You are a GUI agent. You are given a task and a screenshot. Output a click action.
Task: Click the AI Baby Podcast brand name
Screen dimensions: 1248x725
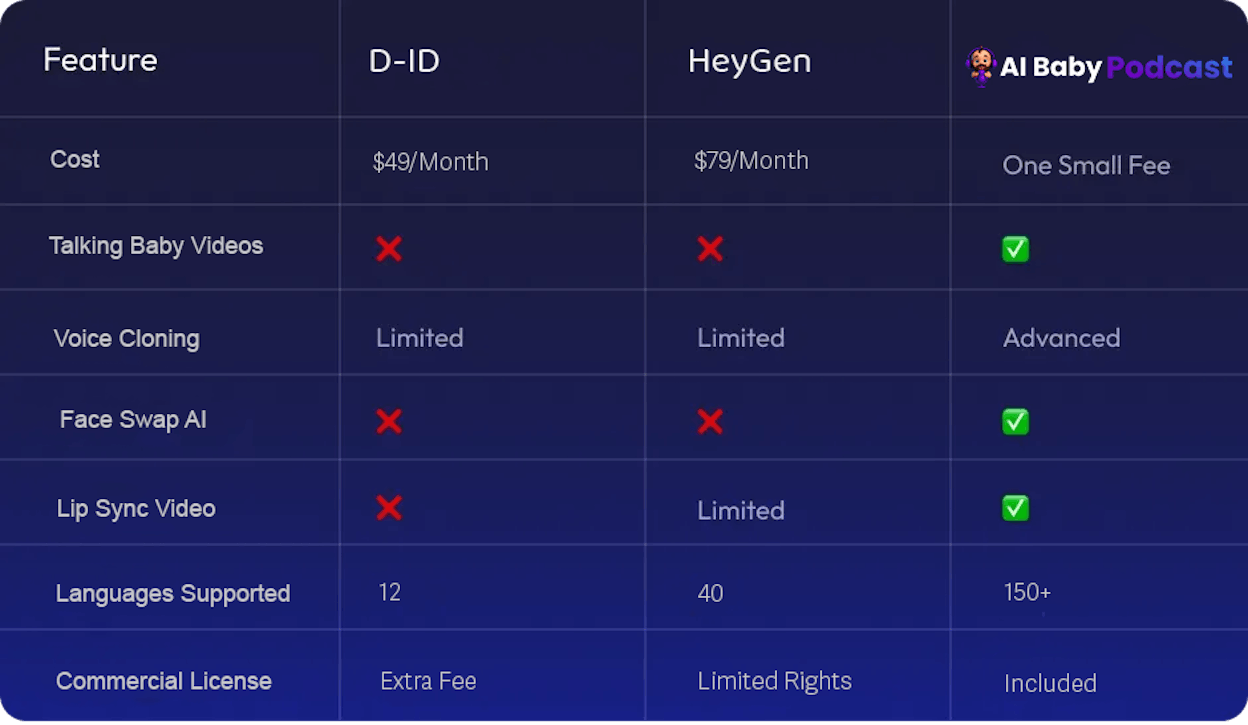coord(1116,67)
